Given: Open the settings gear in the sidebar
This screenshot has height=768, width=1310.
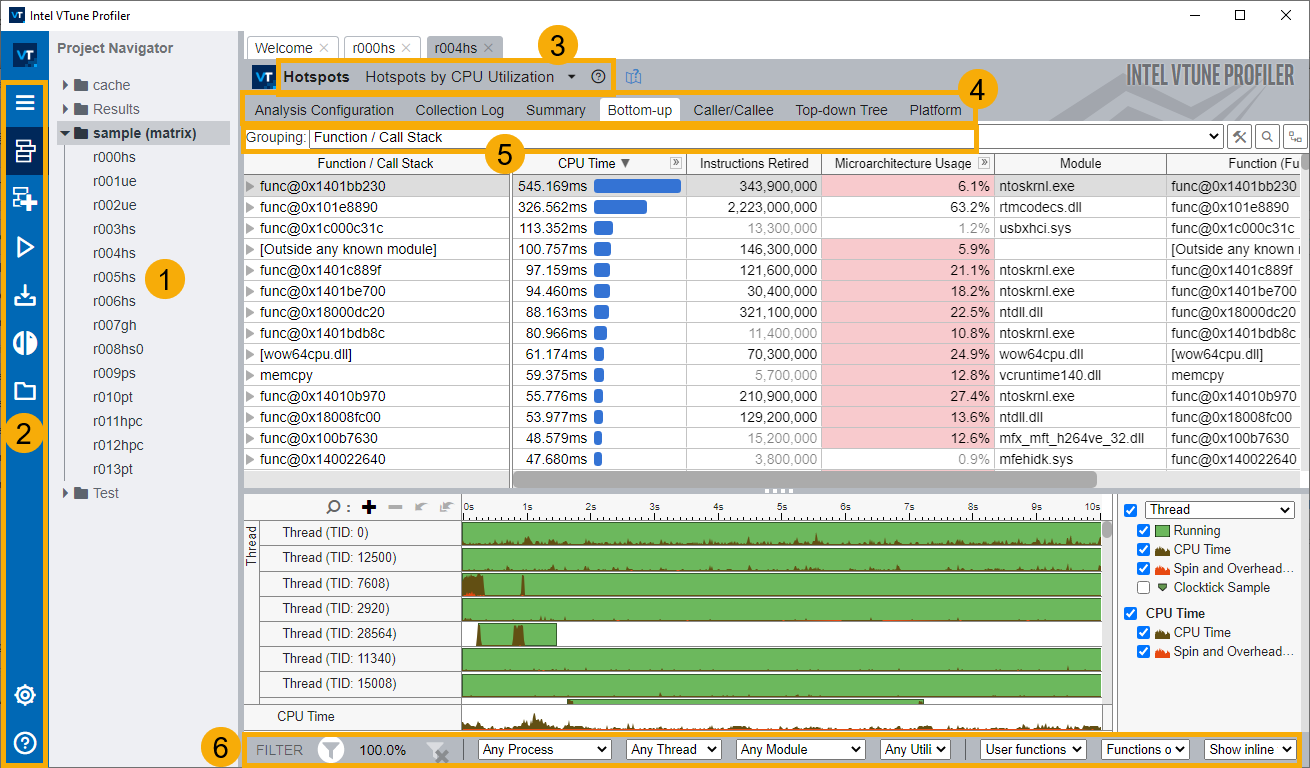Looking at the screenshot, I should pos(25,695).
